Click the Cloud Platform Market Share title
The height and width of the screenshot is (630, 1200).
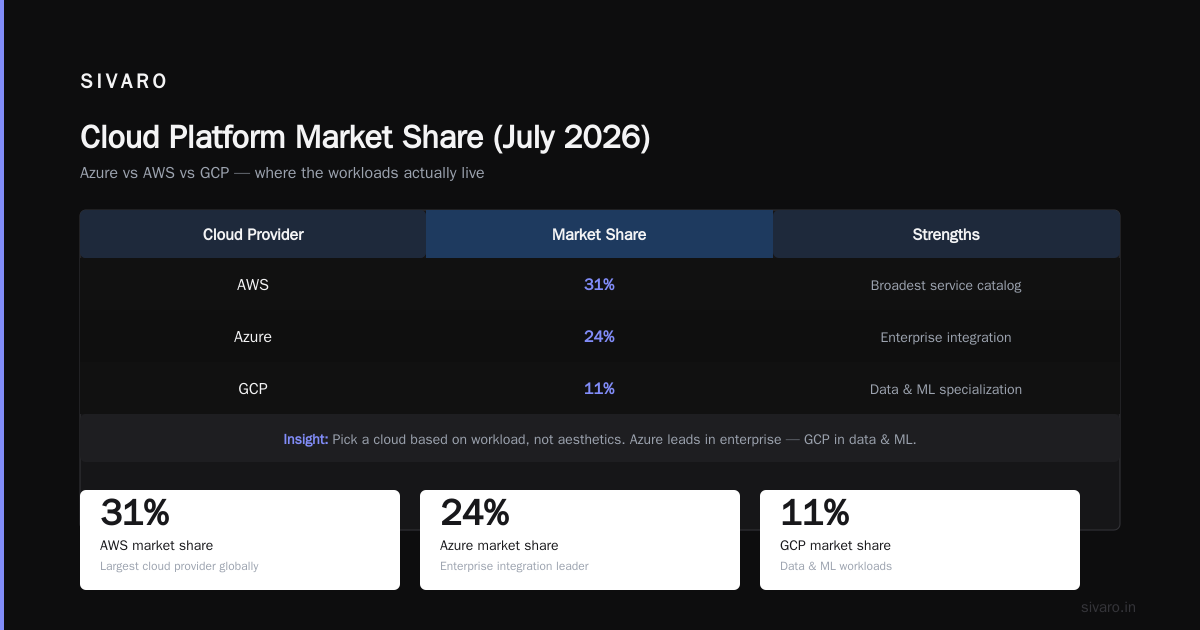click(x=365, y=137)
